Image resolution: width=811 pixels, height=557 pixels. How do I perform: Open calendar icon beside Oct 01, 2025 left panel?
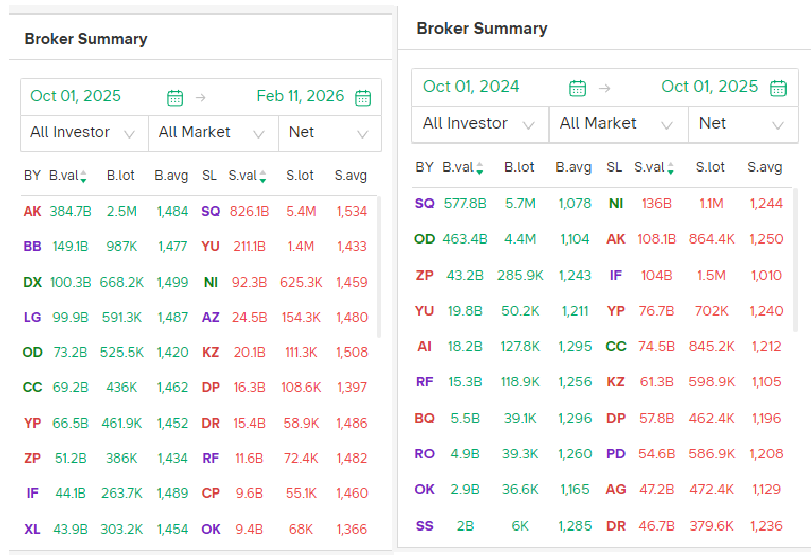click(x=175, y=97)
